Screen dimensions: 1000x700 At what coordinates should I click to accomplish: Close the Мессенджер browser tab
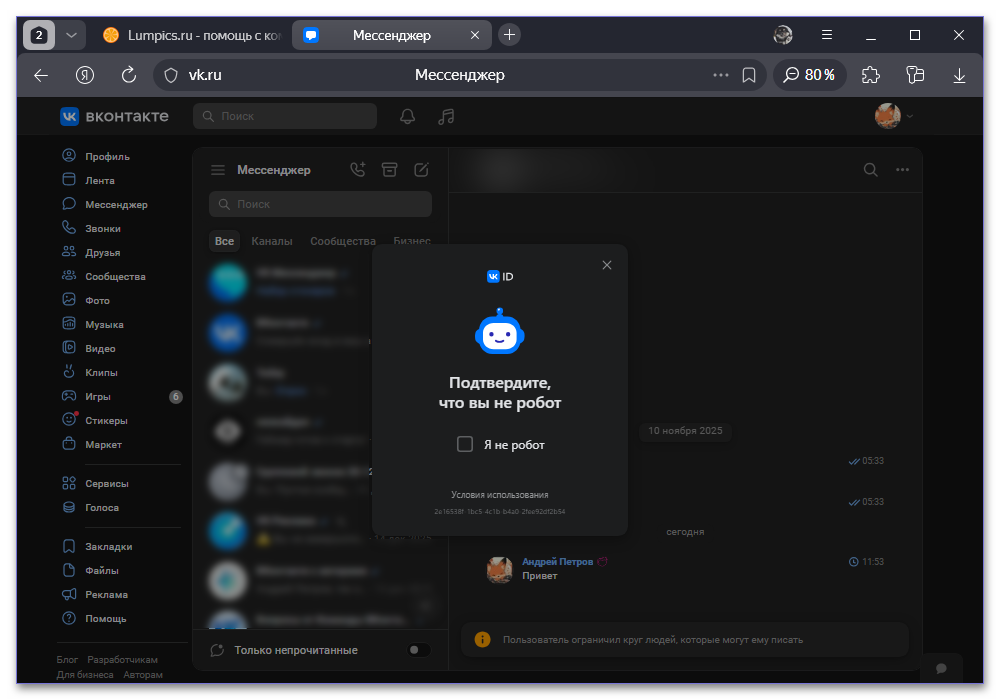(474, 35)
